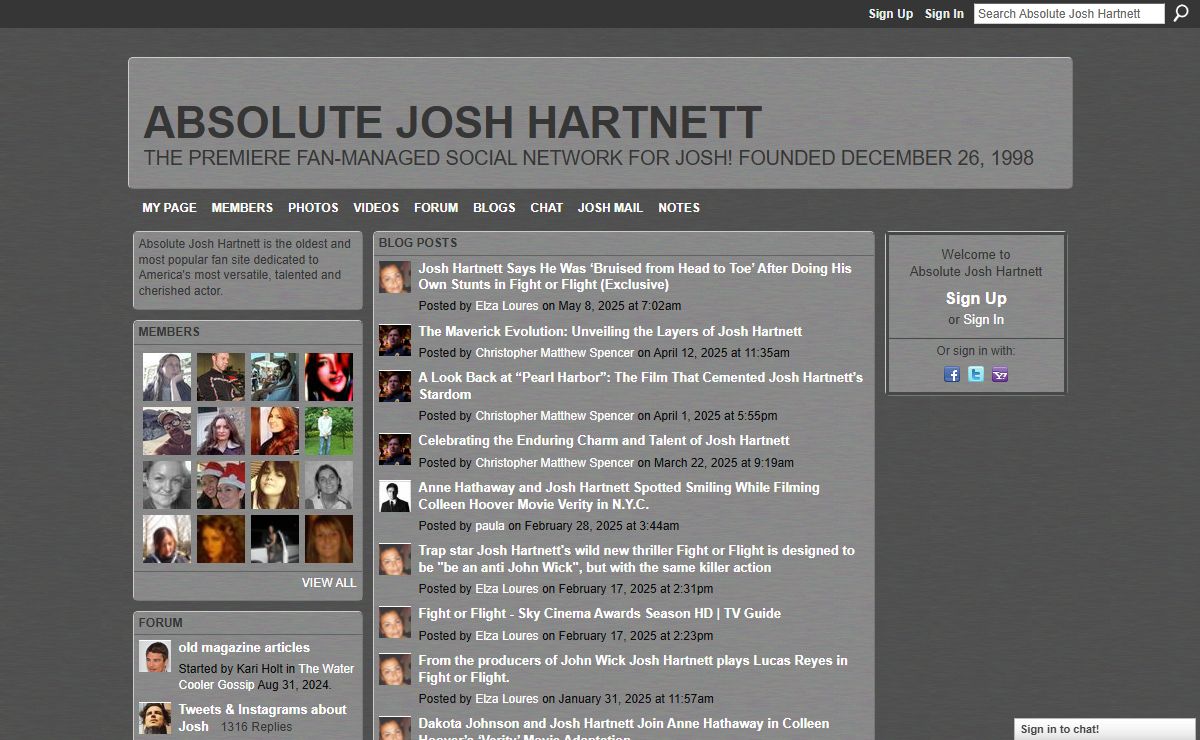The image size is (1200, 740).
Task: Open the 'Sign in to chat!' bar
Action: [x=1107, y=729]
